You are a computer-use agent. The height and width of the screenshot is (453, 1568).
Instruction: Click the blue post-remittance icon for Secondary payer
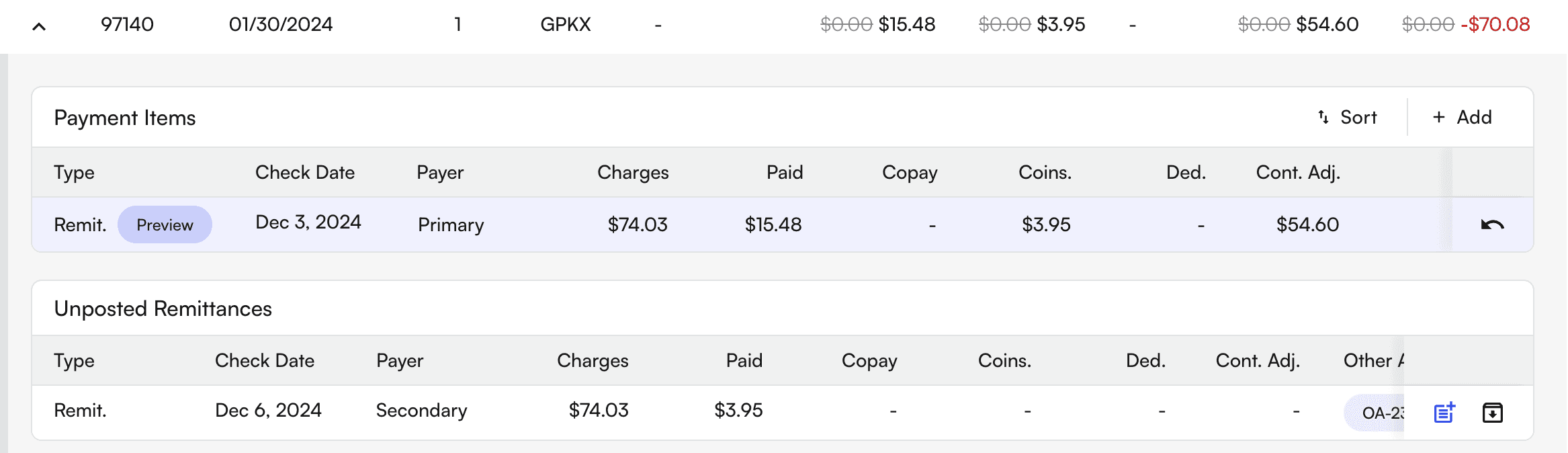[1444, 412]
